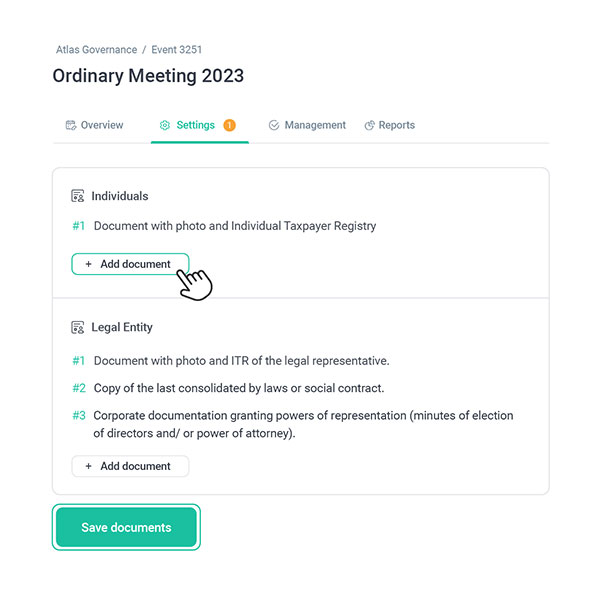Go to Atlas Governance breadcrumb
The width and height of the screenshot is (600, 600).
96,49
